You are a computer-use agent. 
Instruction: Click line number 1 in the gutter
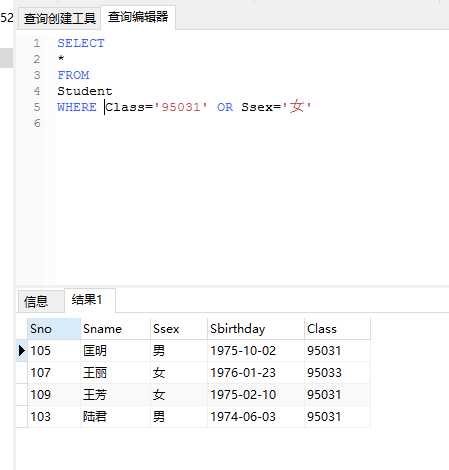coord(37,43)
